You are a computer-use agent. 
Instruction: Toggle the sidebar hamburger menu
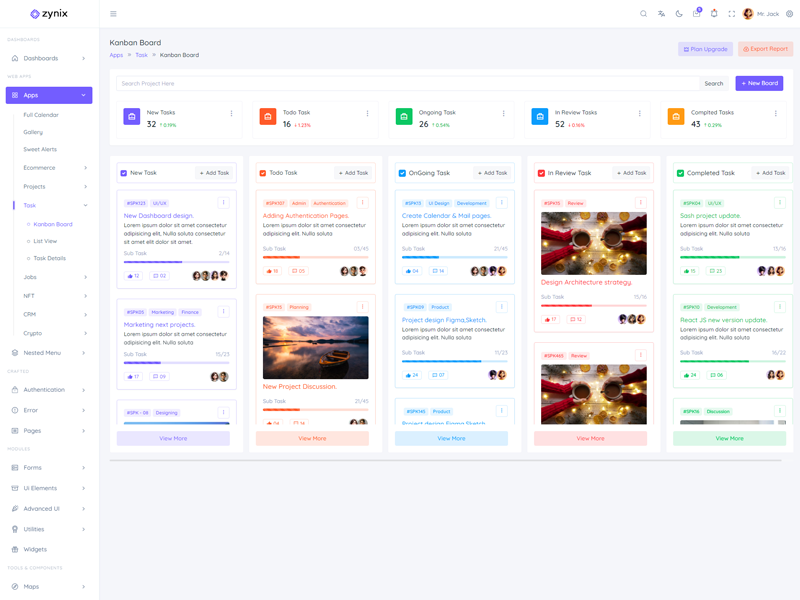coord(113,14)
